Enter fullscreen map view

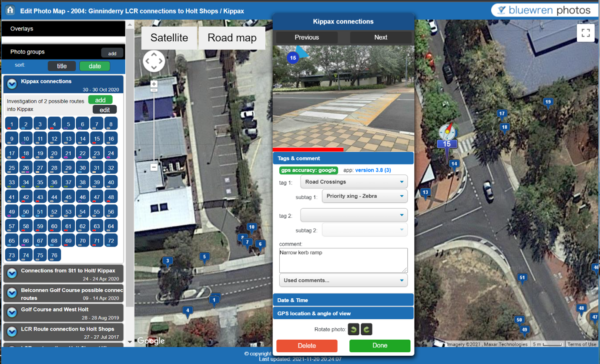pyautogui.click(x=585, y=33)
